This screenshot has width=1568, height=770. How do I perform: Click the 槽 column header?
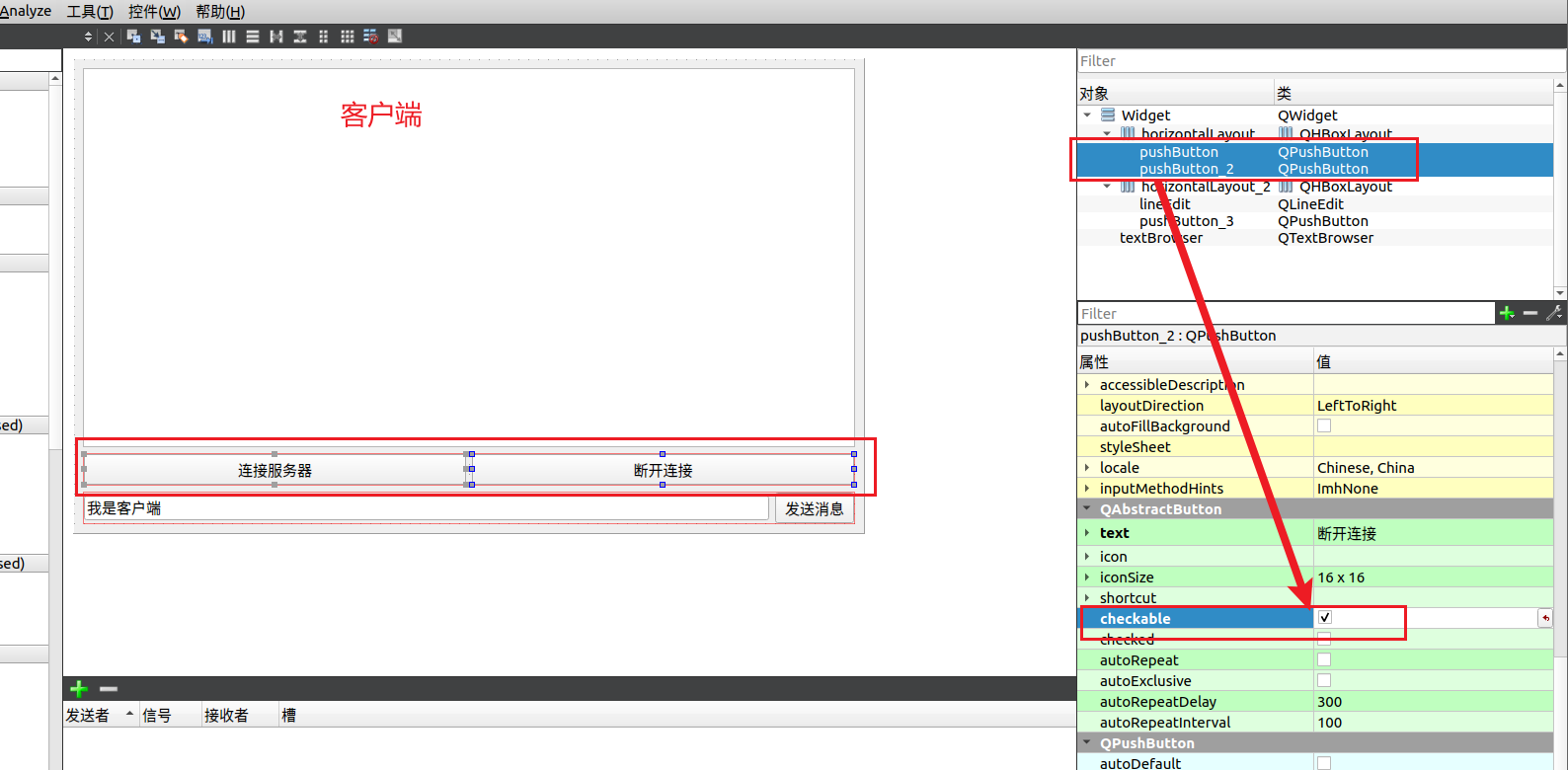coord(676,715)
